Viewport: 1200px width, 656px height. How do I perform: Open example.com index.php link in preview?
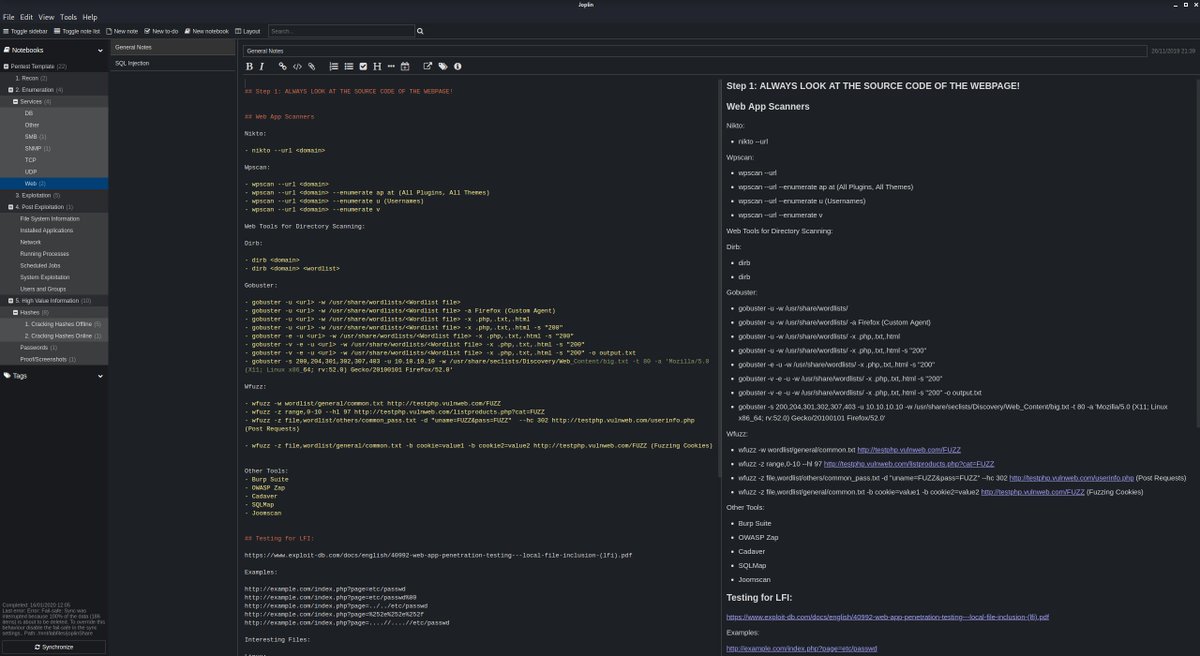pos(802,648)
